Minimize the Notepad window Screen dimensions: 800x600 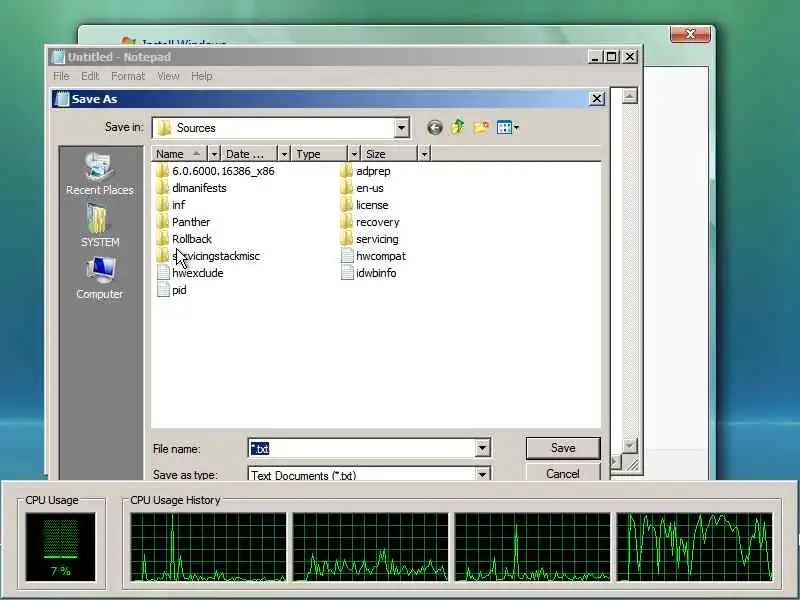[594, 57]
